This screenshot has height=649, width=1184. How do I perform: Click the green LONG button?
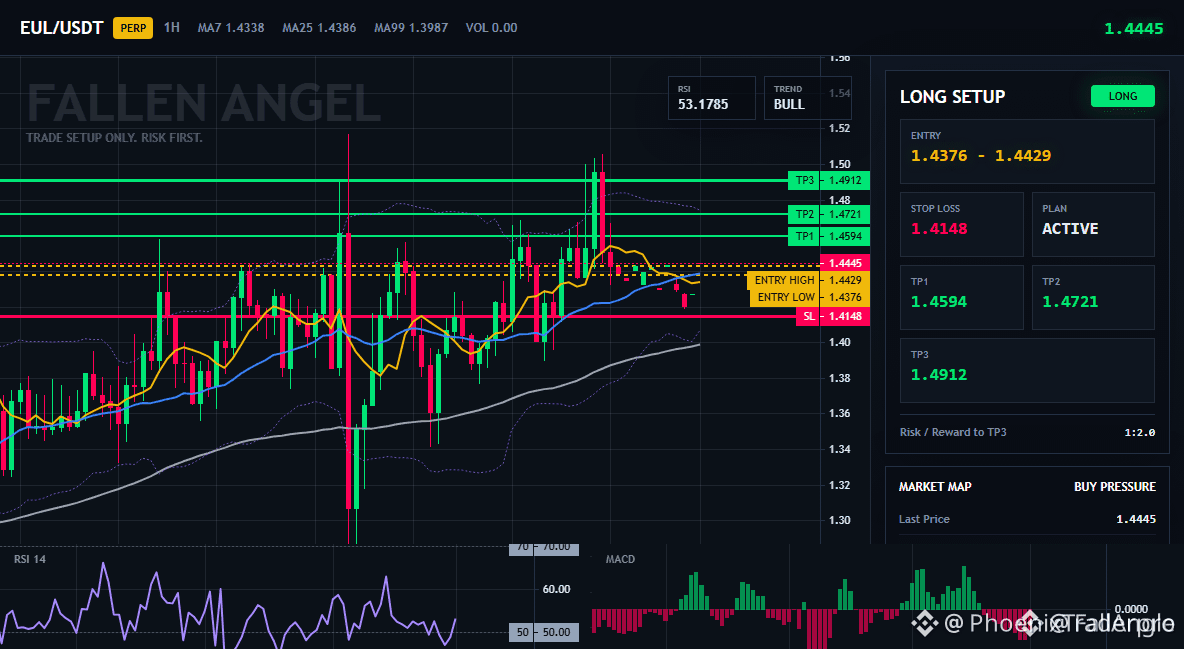click(x=1123, y=96)
